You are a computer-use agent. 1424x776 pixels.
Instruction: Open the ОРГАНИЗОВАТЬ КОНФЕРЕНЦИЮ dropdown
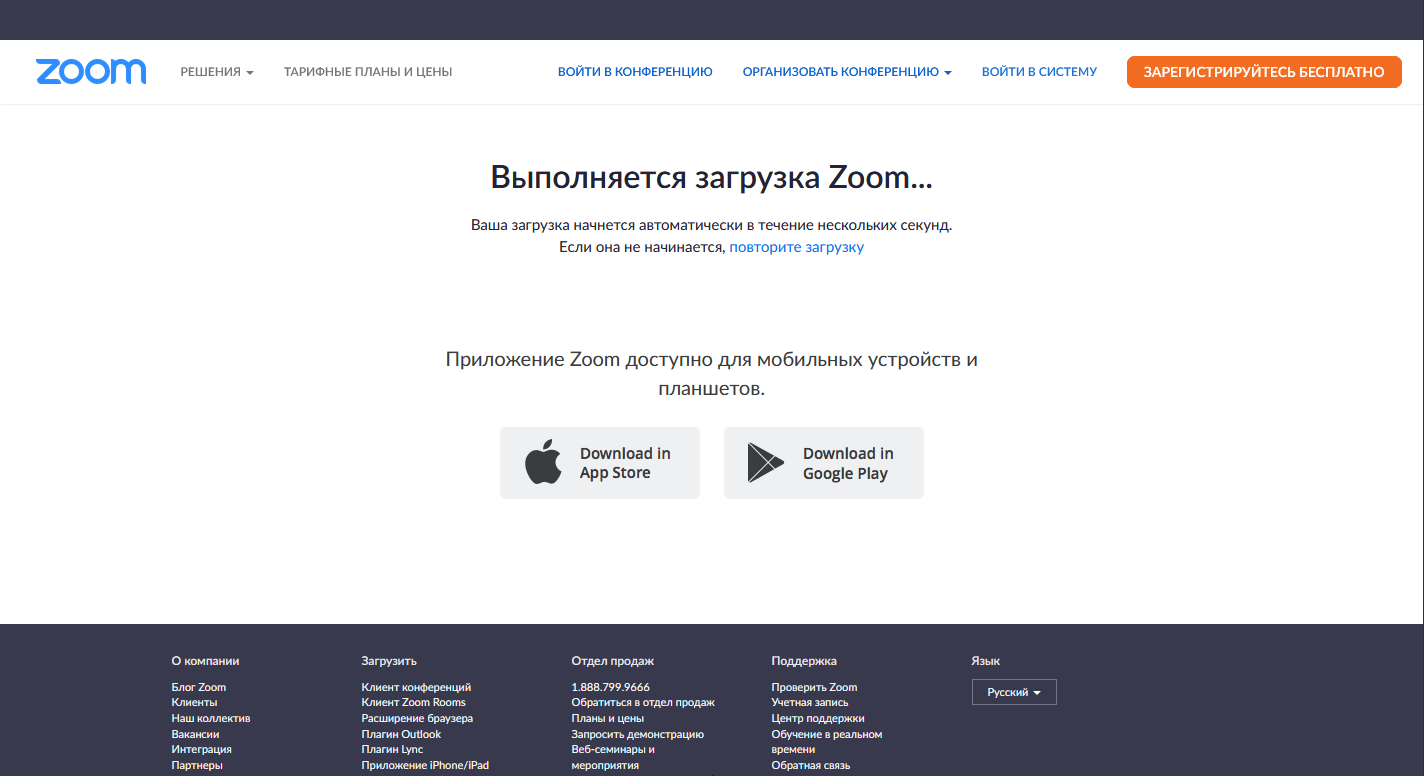(x=847, y=72)
